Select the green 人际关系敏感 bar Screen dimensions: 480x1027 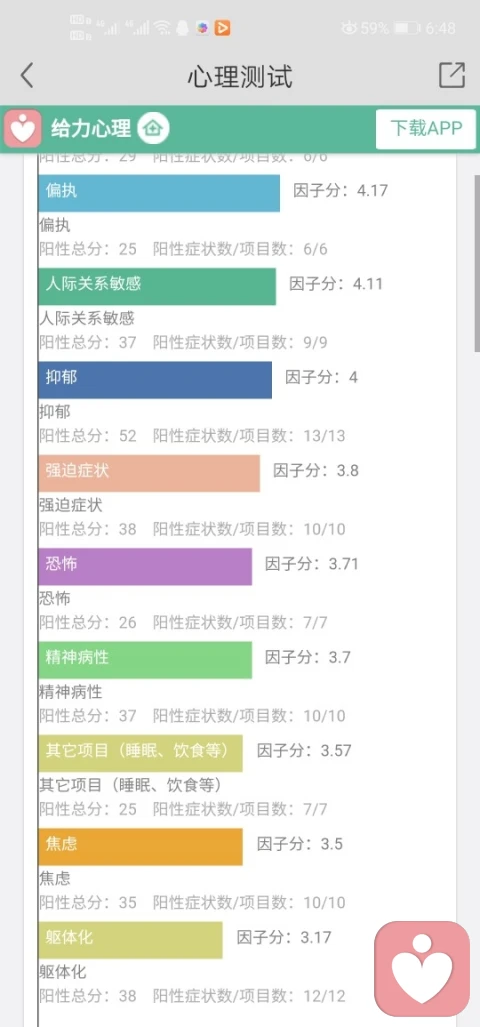[x=157, y=286]
